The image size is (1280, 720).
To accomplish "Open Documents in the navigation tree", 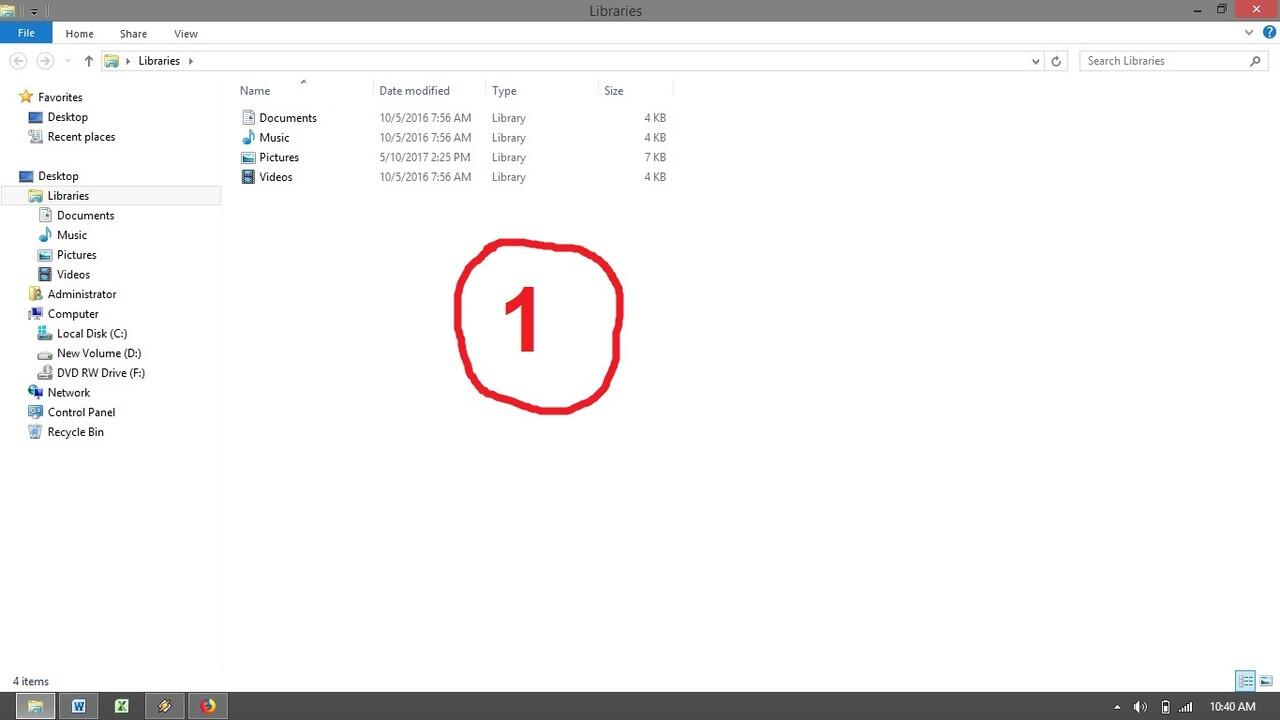I will 85,215.
